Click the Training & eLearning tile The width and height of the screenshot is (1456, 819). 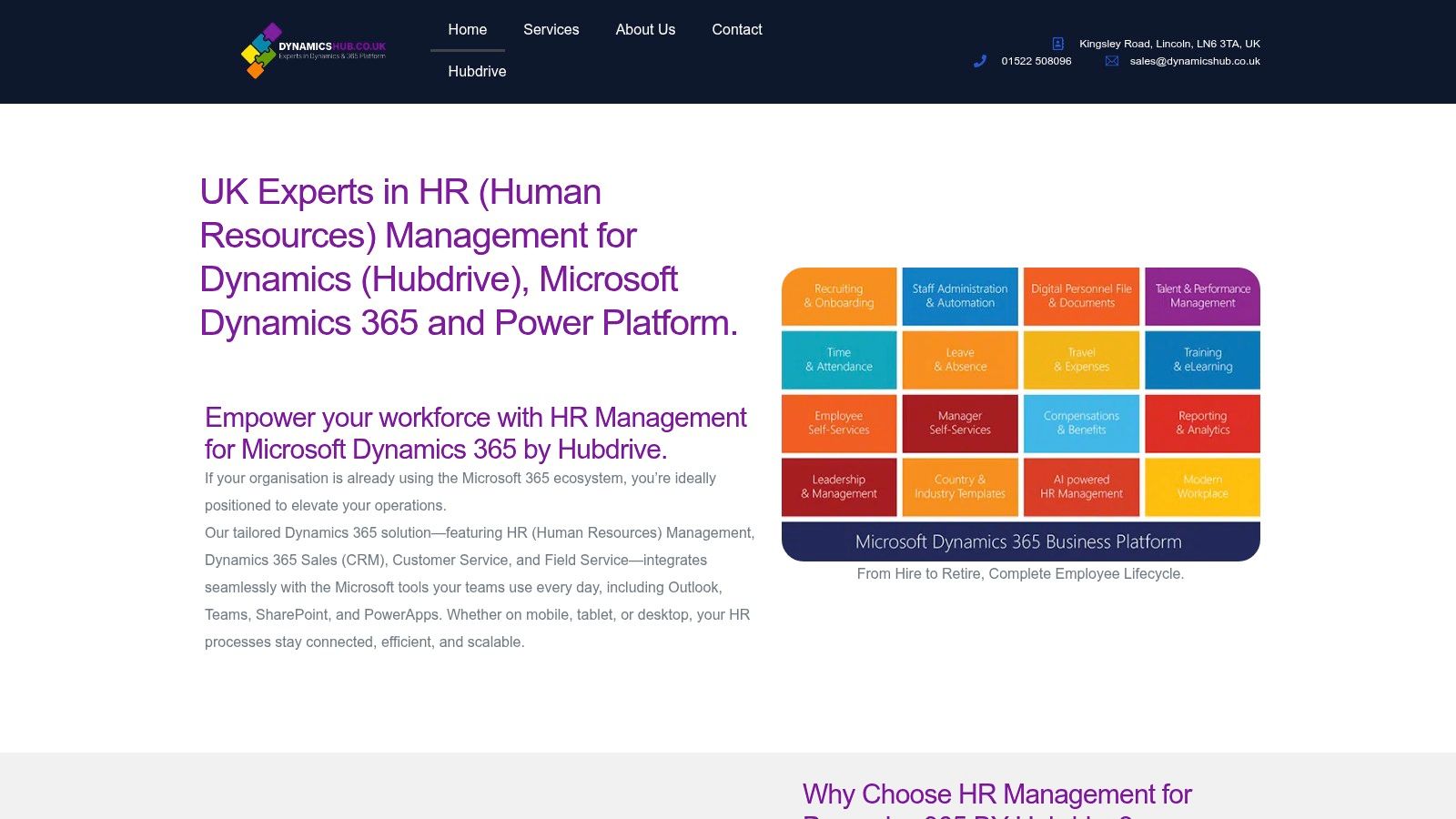click(1202, 359)
